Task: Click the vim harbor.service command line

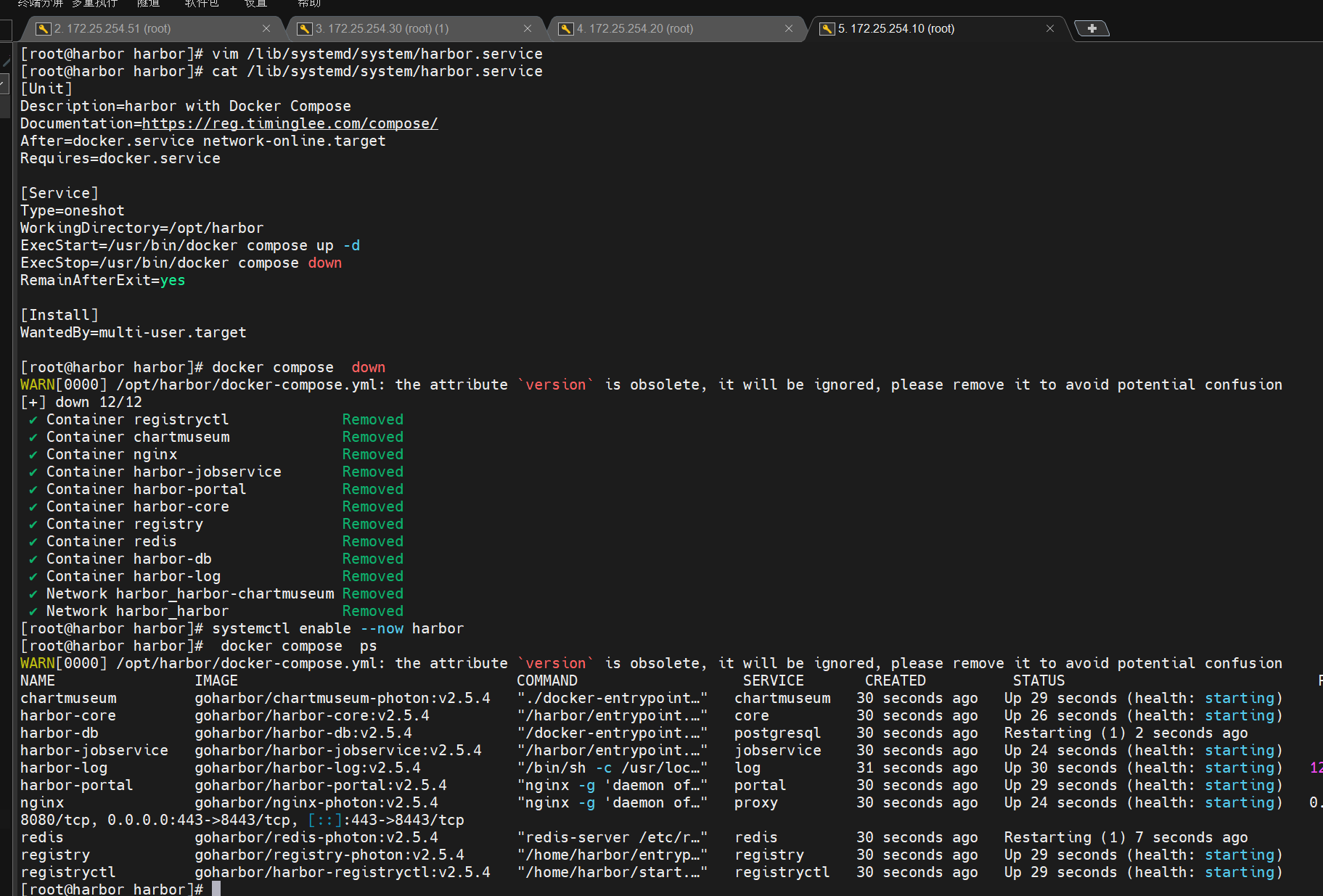Action: (282, 54)
